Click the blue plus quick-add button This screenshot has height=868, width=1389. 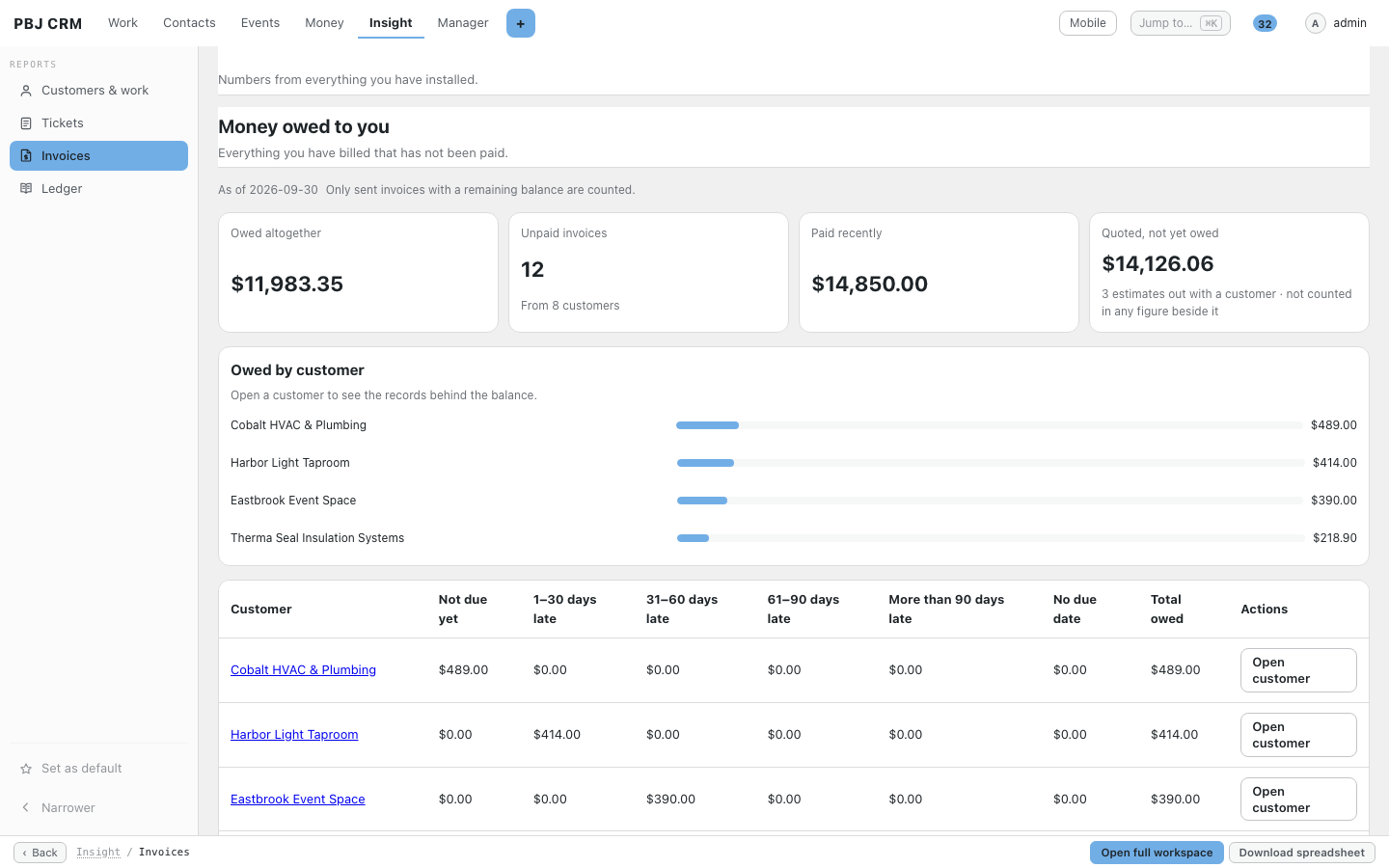pos(521,23)
